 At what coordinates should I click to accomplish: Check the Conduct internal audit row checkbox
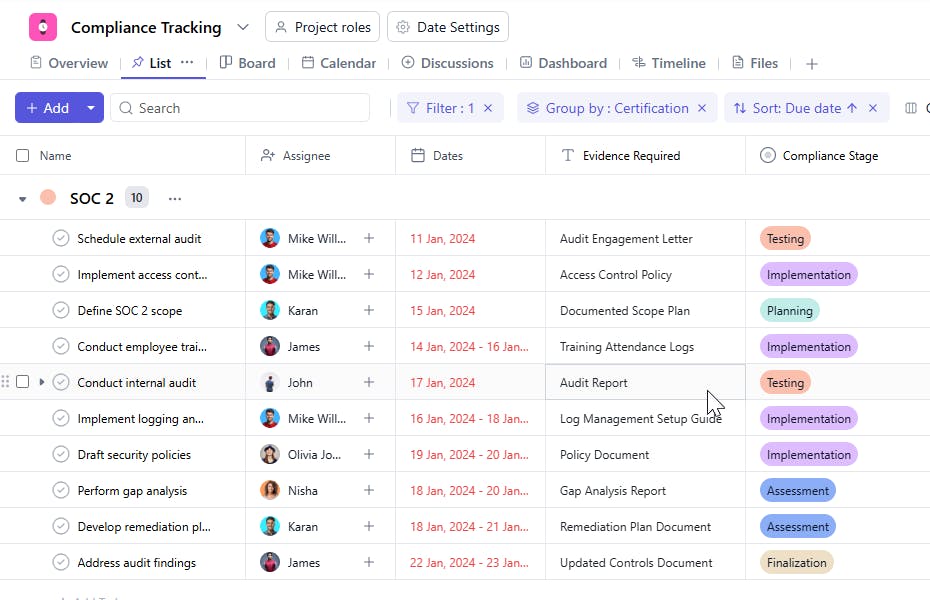(x=23, y=382)
